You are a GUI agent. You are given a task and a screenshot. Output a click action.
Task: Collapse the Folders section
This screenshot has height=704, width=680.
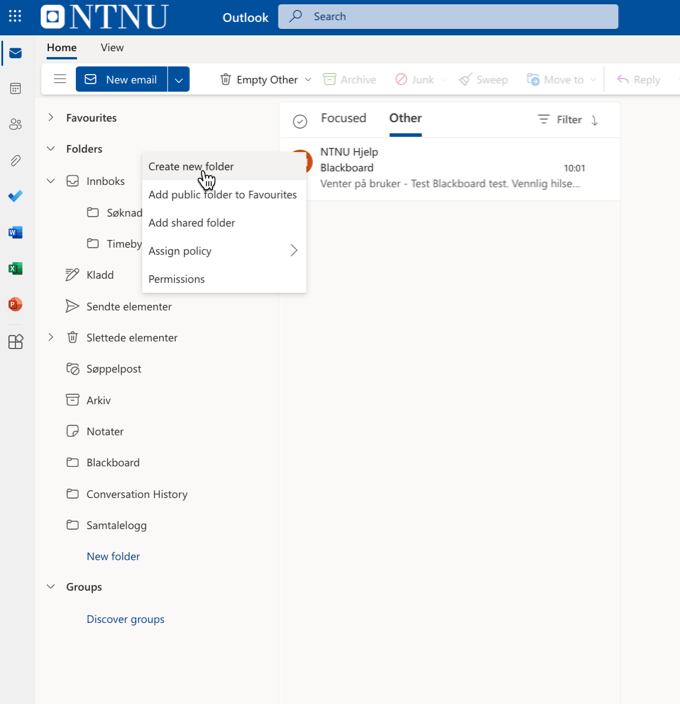tap(51, 149)
